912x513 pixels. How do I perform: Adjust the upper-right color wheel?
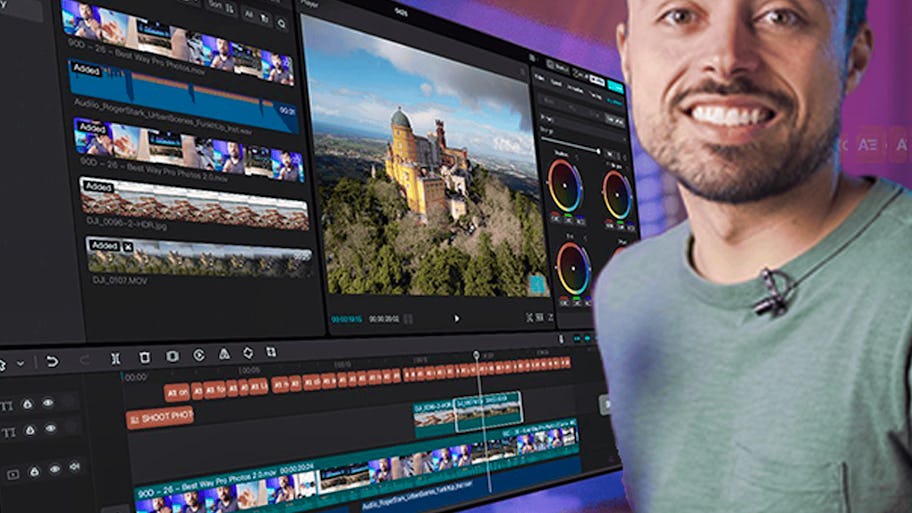(x=617, y=195)
